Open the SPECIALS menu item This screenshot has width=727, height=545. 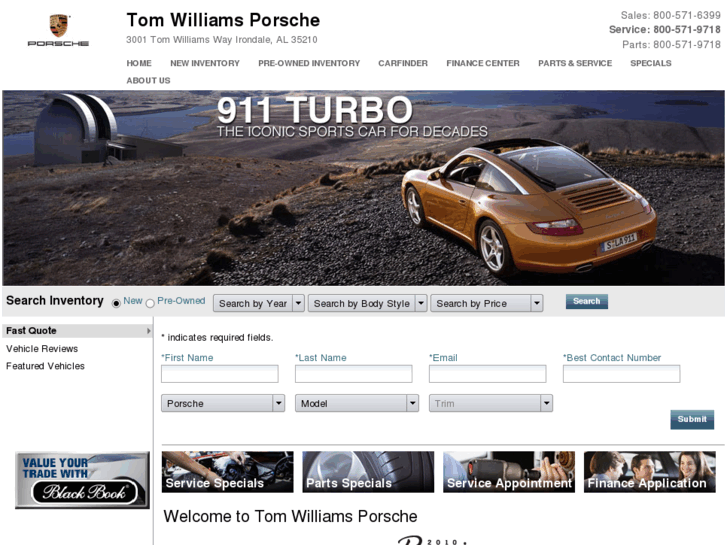pos(651,63)
